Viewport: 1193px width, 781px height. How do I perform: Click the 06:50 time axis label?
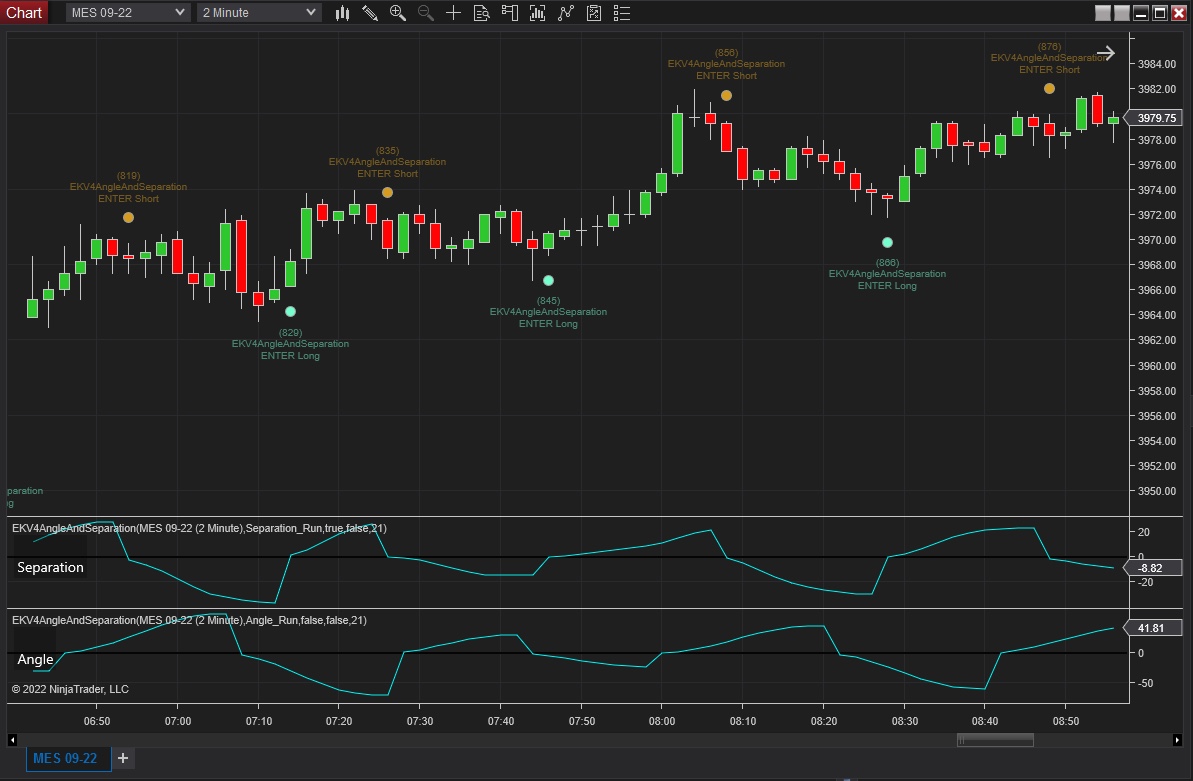pyautogui.click(x=97, y=721)
